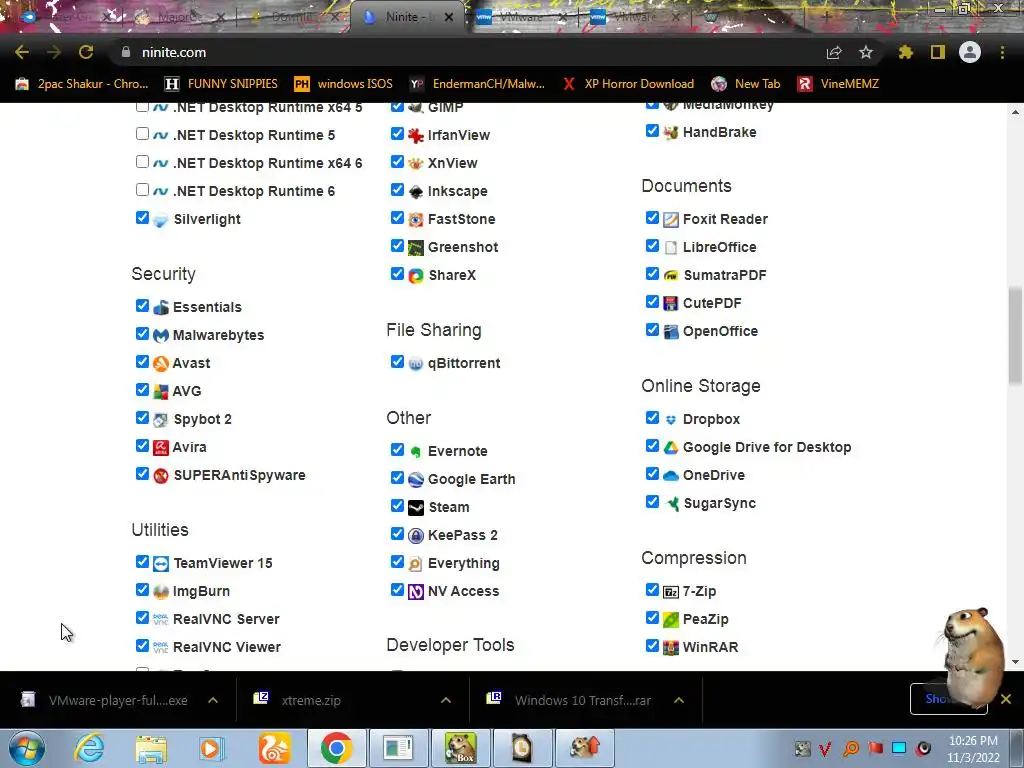The image size is (1024, 768).
Task: Check the .NET Desktop Runtime 5 box
Action: click(x=142, y=134)
